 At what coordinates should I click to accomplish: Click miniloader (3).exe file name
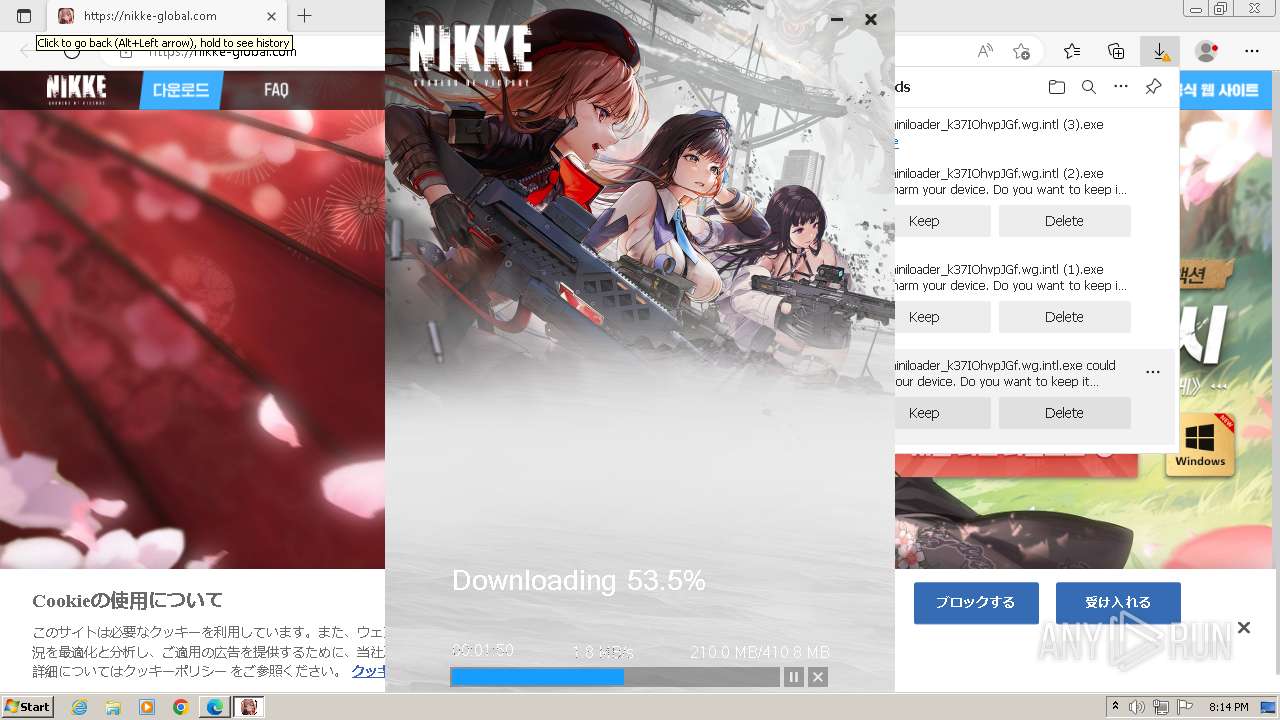pos(999,125)
